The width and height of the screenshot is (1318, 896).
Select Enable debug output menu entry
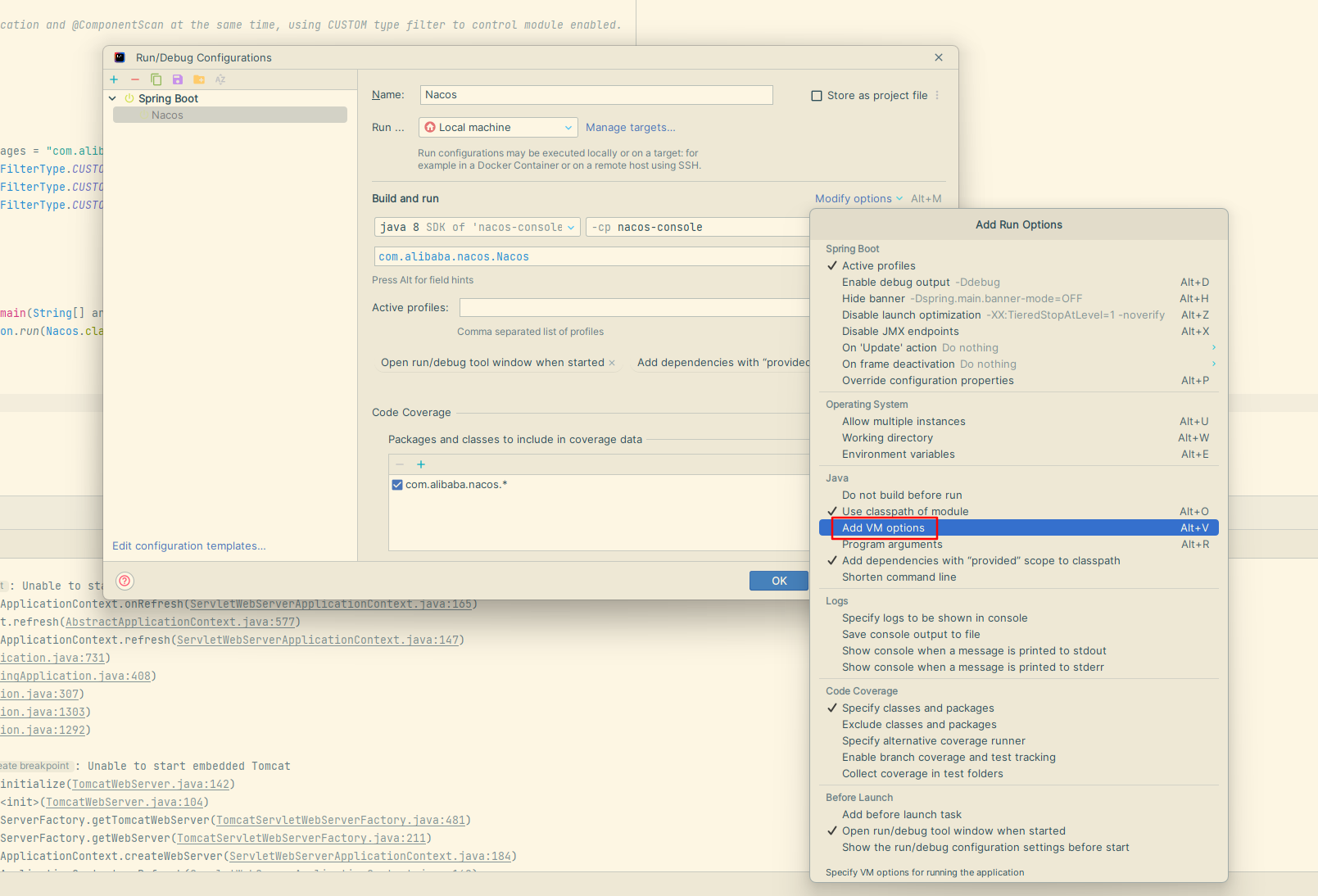(x=1019, y=282)
